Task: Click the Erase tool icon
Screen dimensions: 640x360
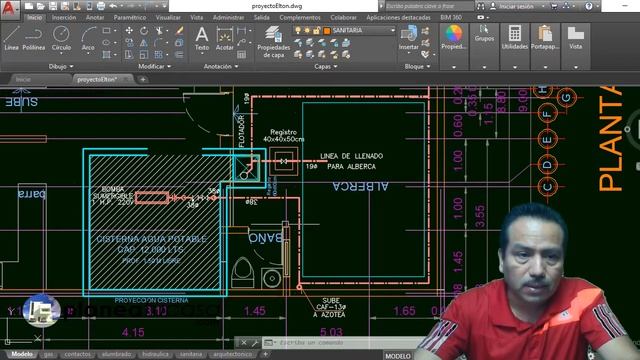Action: click(x=179, y=31)
